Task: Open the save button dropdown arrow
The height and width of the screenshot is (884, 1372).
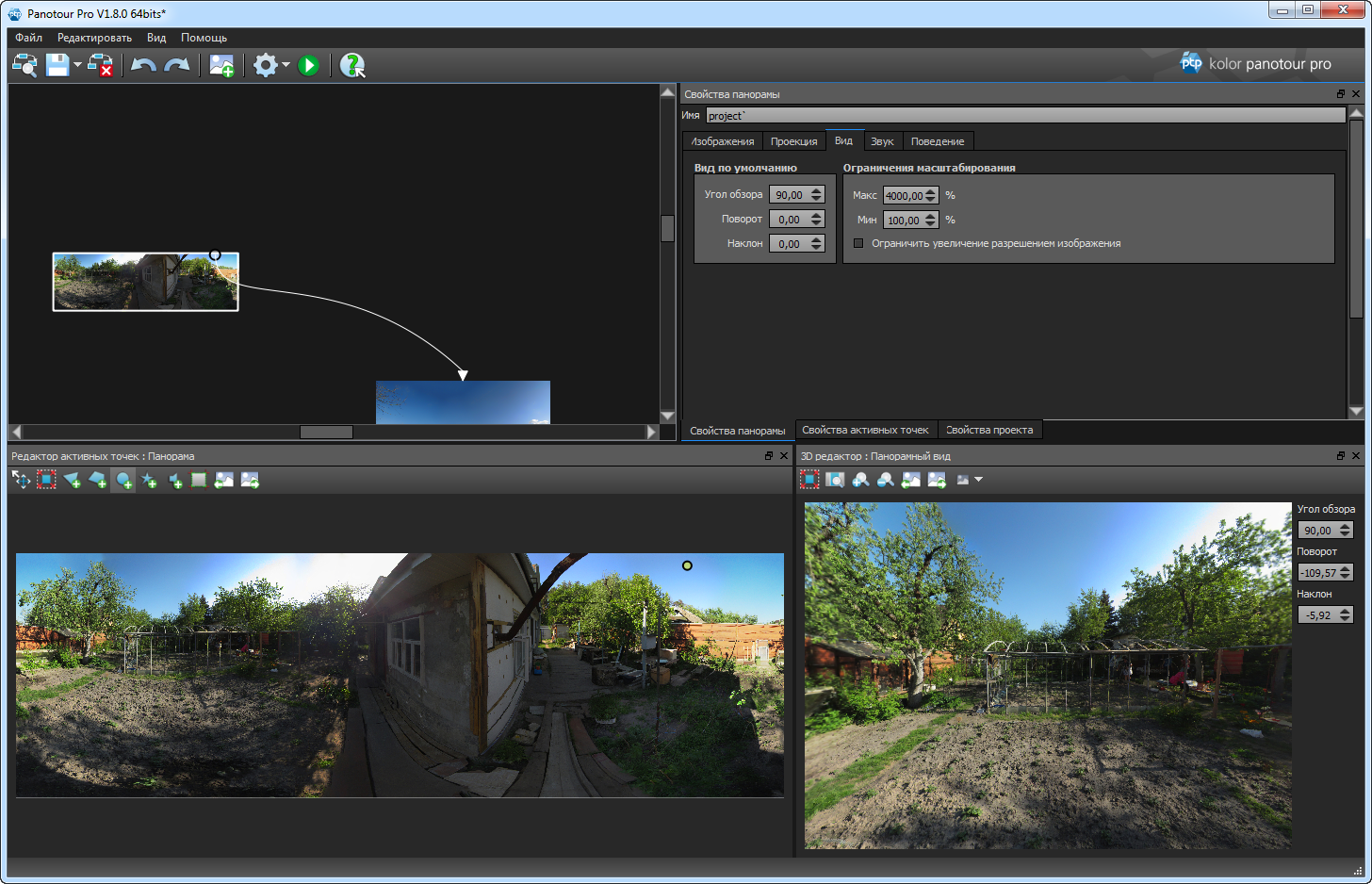Action: tap(77, 65)
